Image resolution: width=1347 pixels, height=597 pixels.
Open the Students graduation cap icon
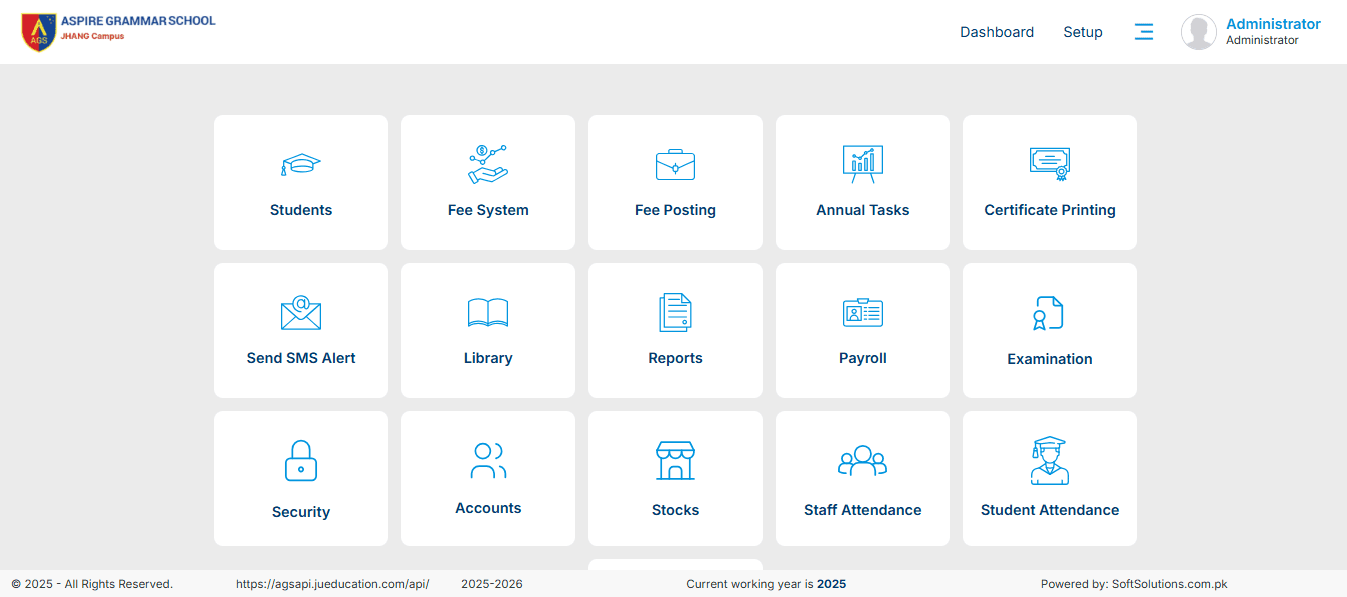(x=300, y=165)
